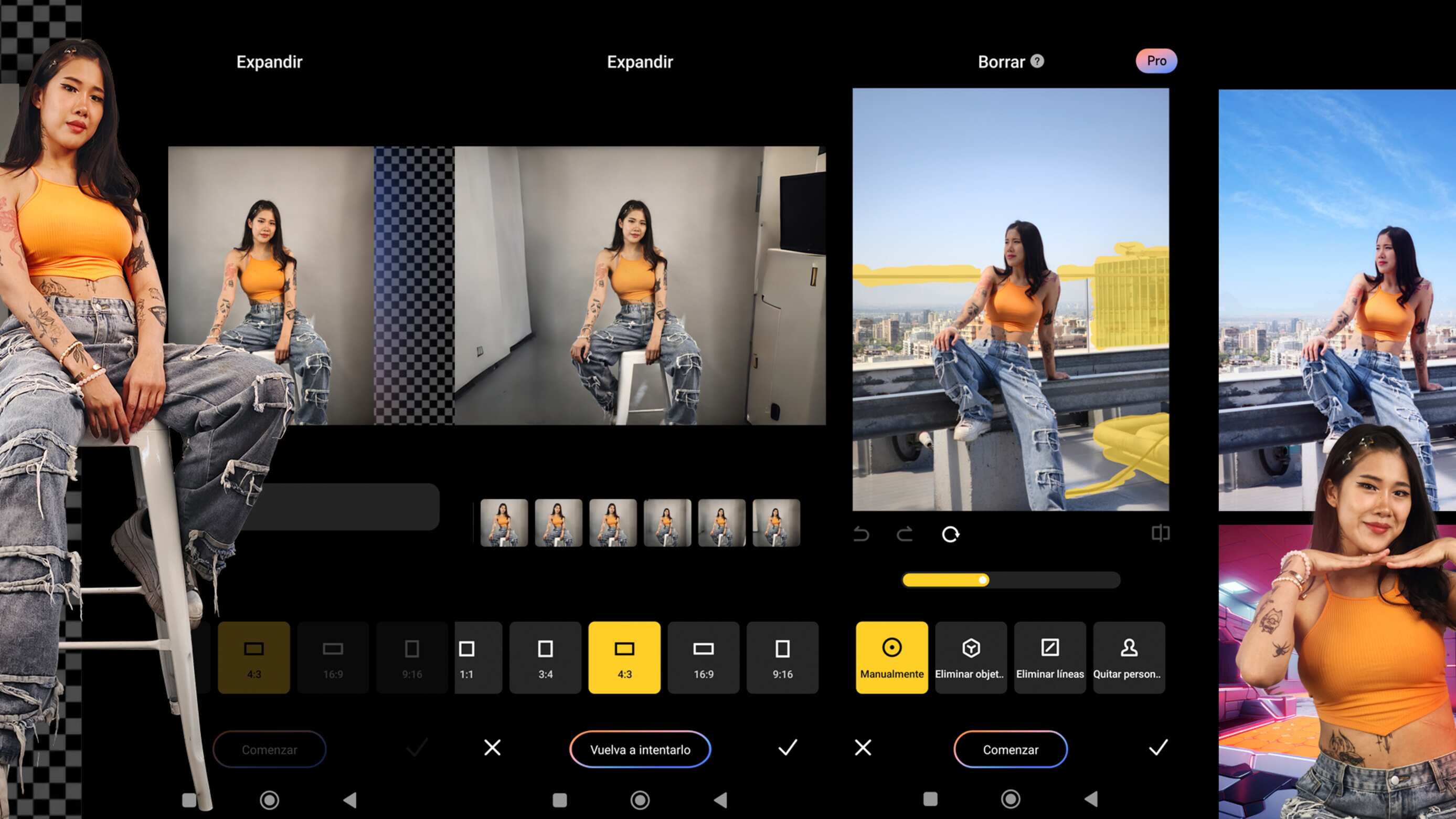1456x819 pixels.
Task: Cancel the Expandir edit with the X
Action: coord(492,748)
